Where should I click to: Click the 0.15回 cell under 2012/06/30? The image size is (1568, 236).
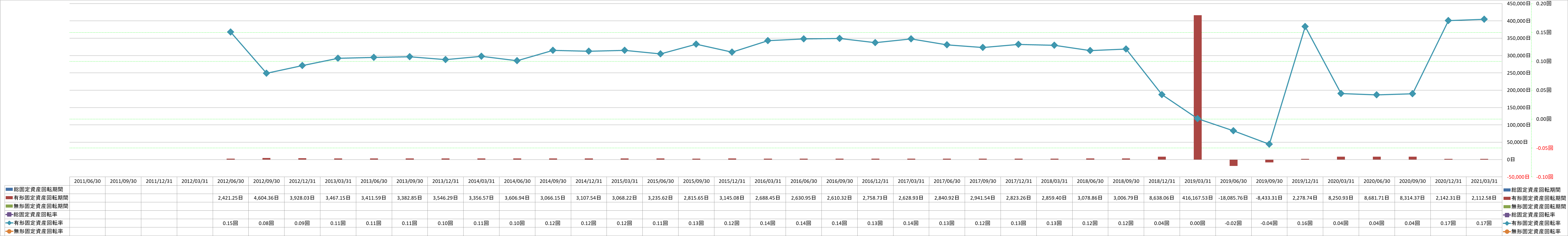pyautogui.click(x=231, y=223)
